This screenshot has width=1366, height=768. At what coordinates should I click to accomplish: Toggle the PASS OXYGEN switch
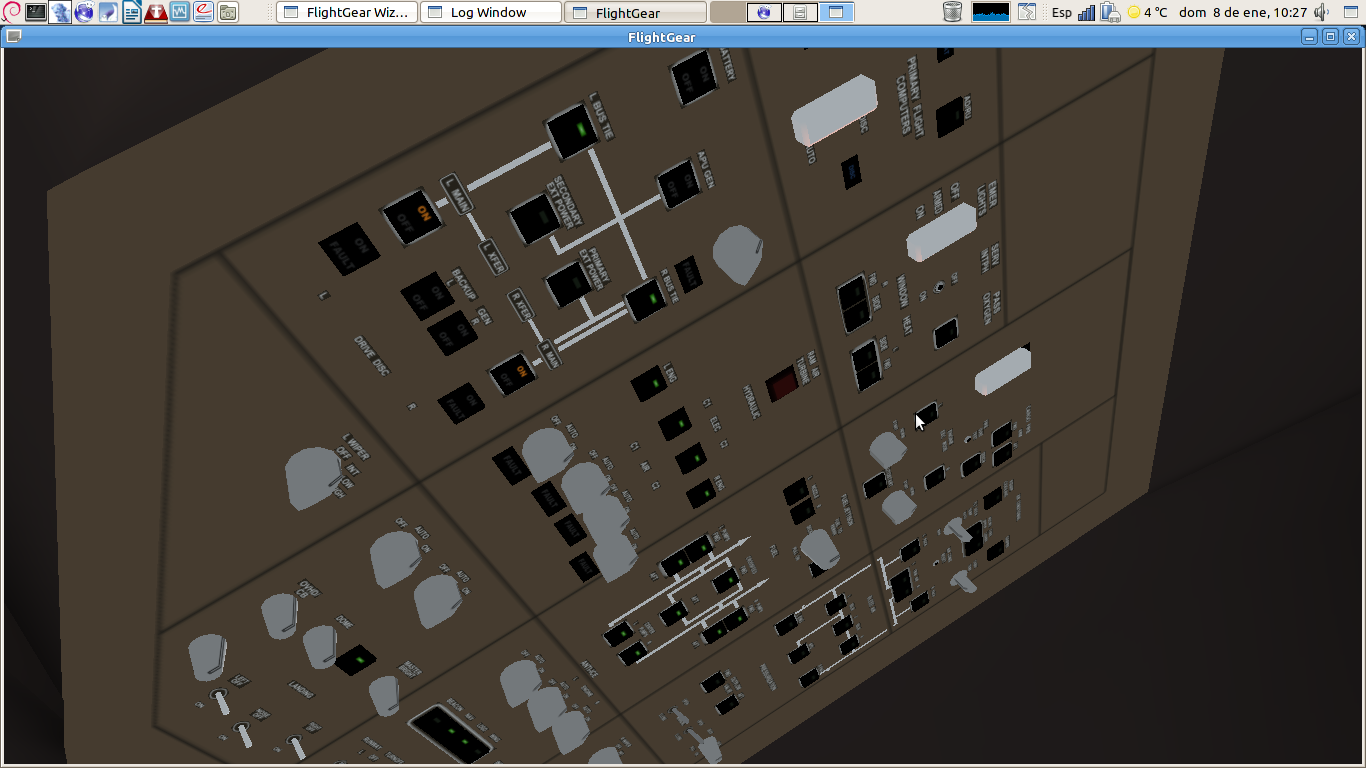[x=945, y=333]
